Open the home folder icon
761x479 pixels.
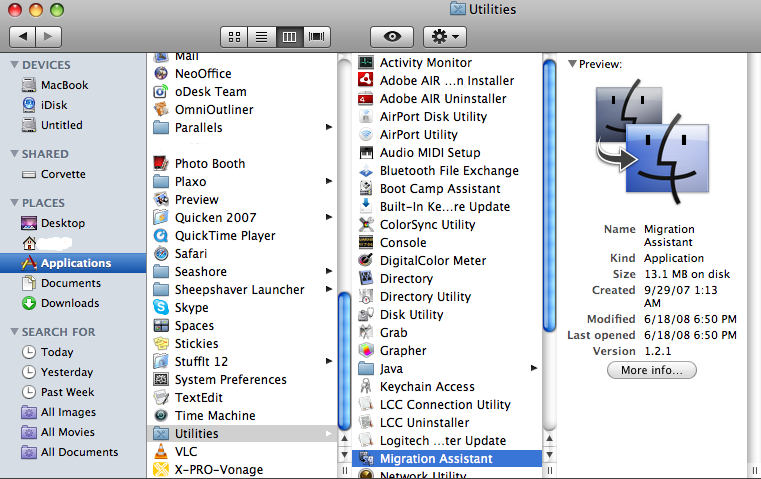point(29,243)
